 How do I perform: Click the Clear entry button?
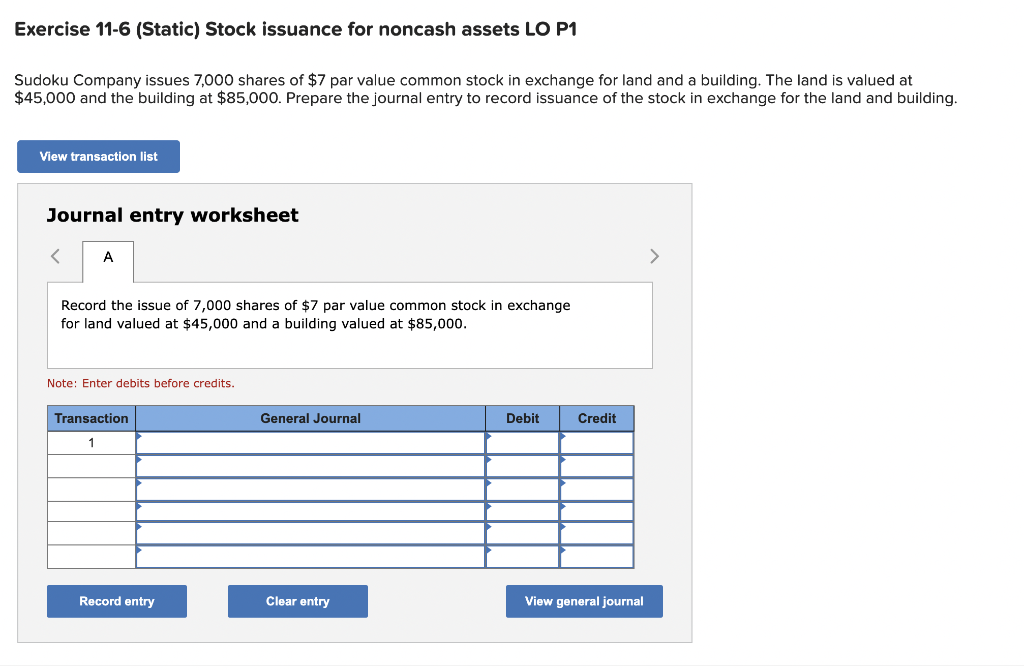pos(297,601)
